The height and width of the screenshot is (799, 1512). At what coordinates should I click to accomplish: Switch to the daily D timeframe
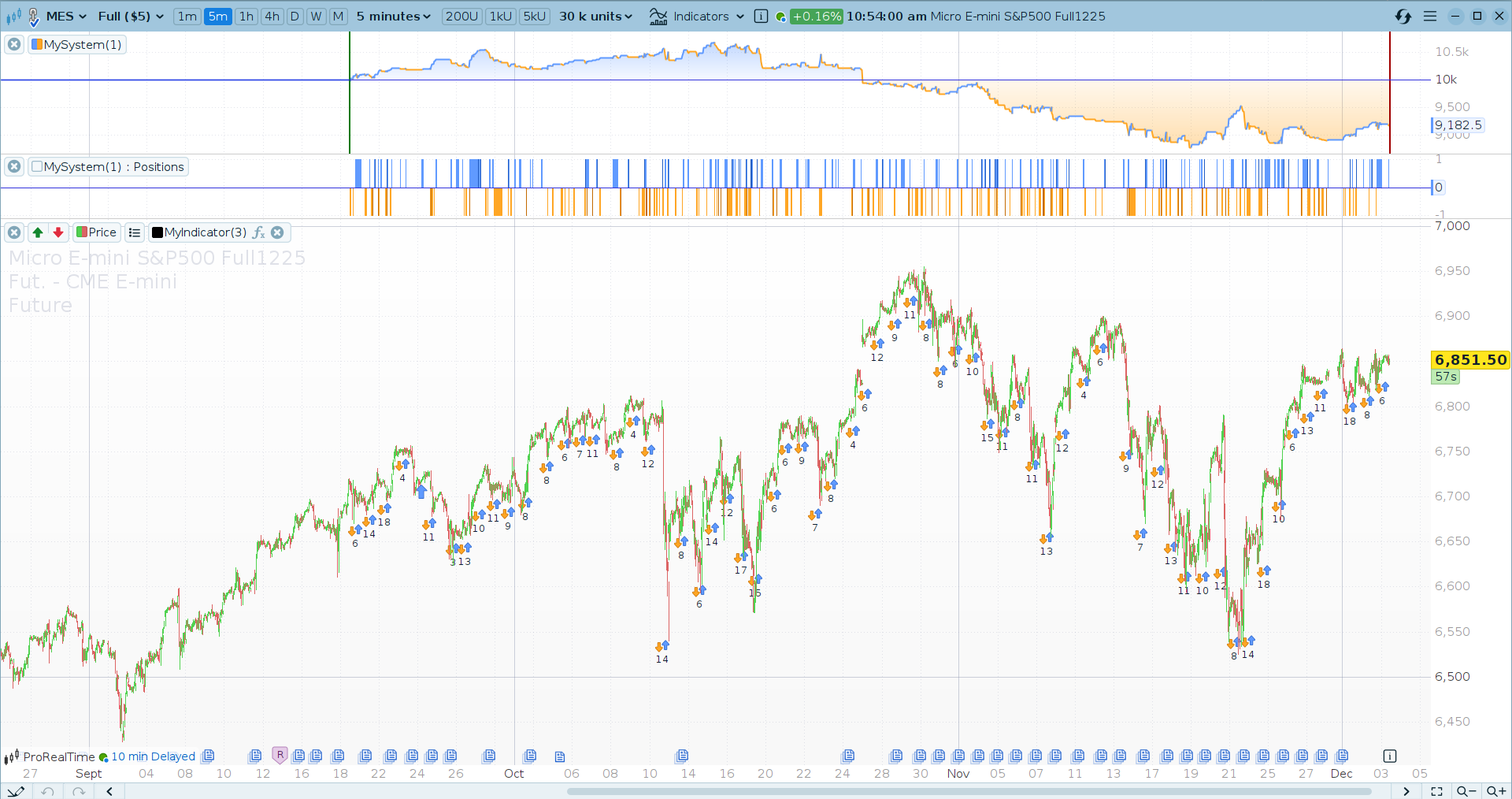coord(295,17)
